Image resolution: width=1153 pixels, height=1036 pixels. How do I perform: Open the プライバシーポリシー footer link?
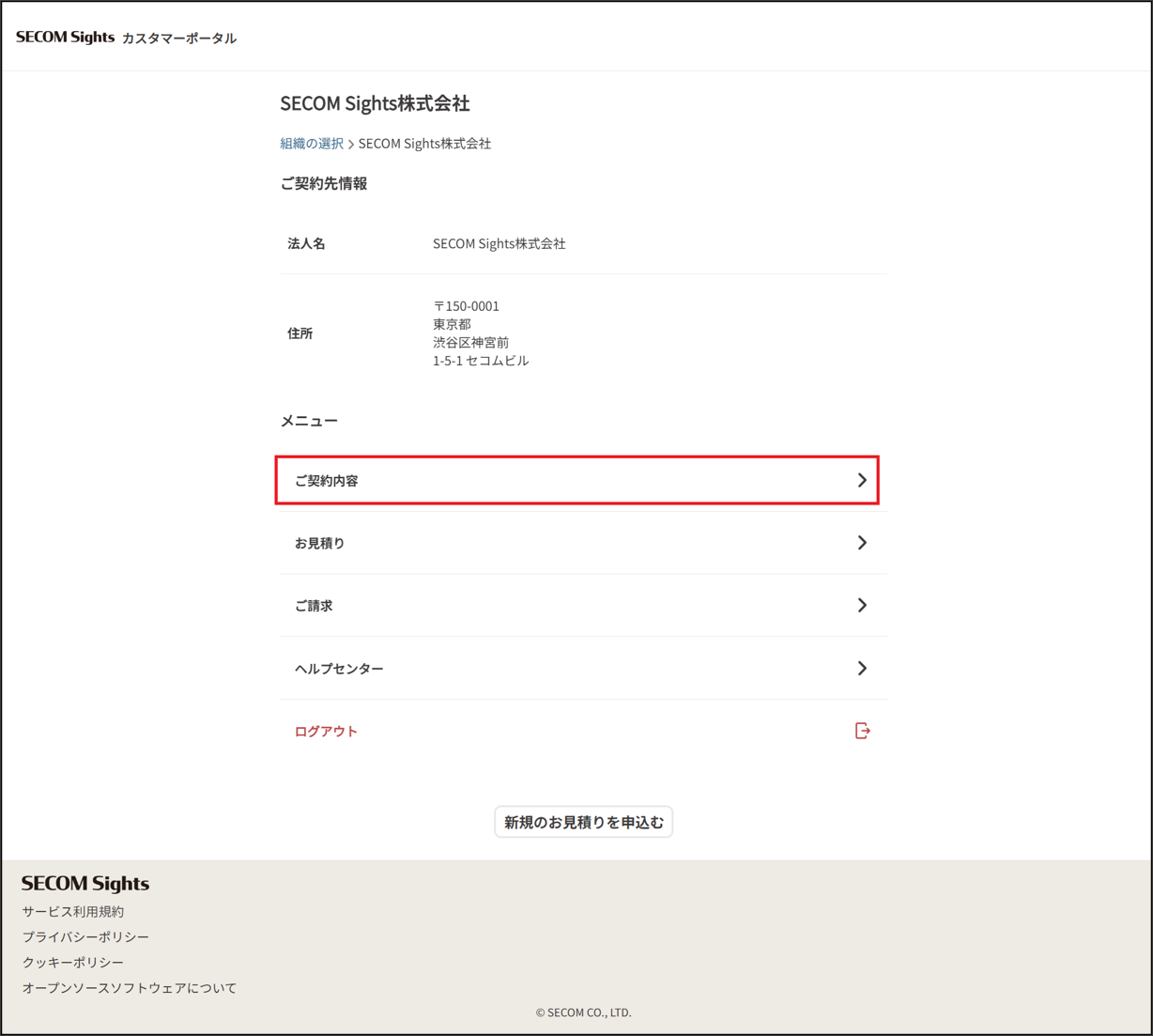[x=85, y=936]
